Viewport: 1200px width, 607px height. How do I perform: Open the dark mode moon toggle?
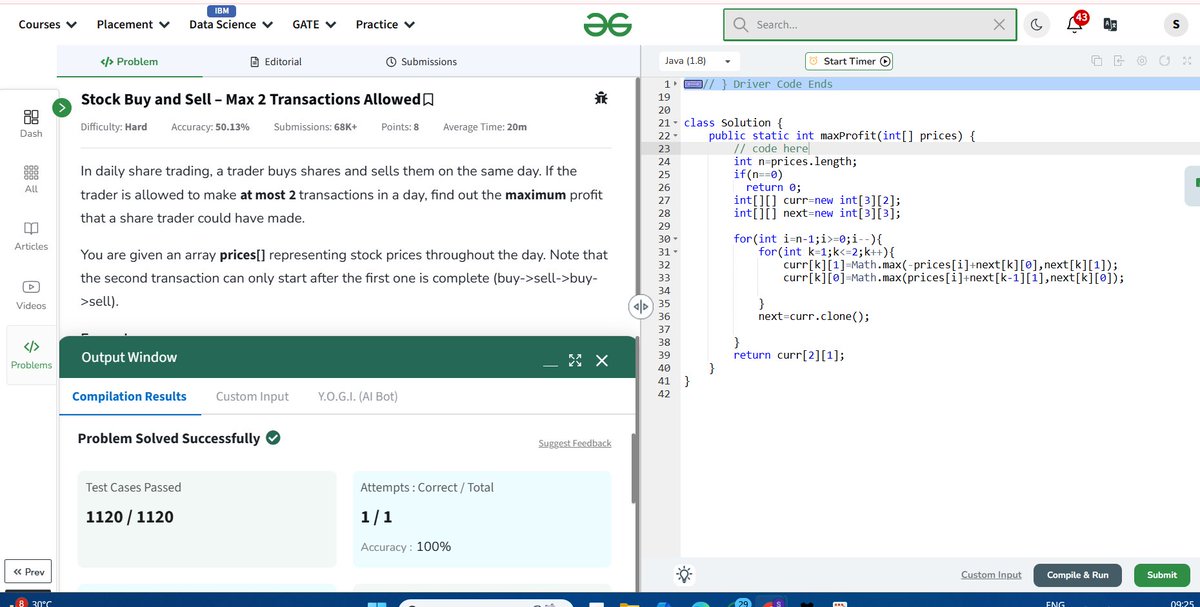coord(1038,24)
